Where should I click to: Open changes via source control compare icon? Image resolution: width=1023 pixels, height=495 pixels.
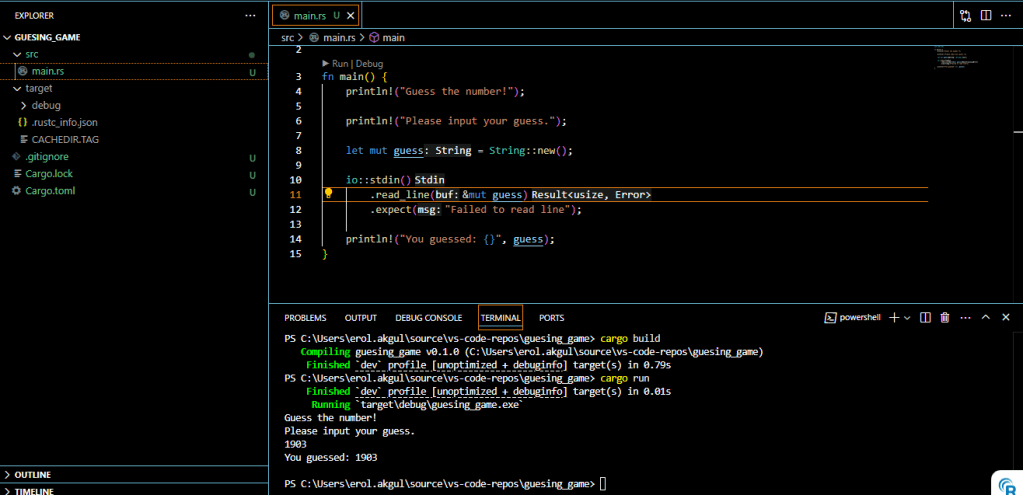965,16
